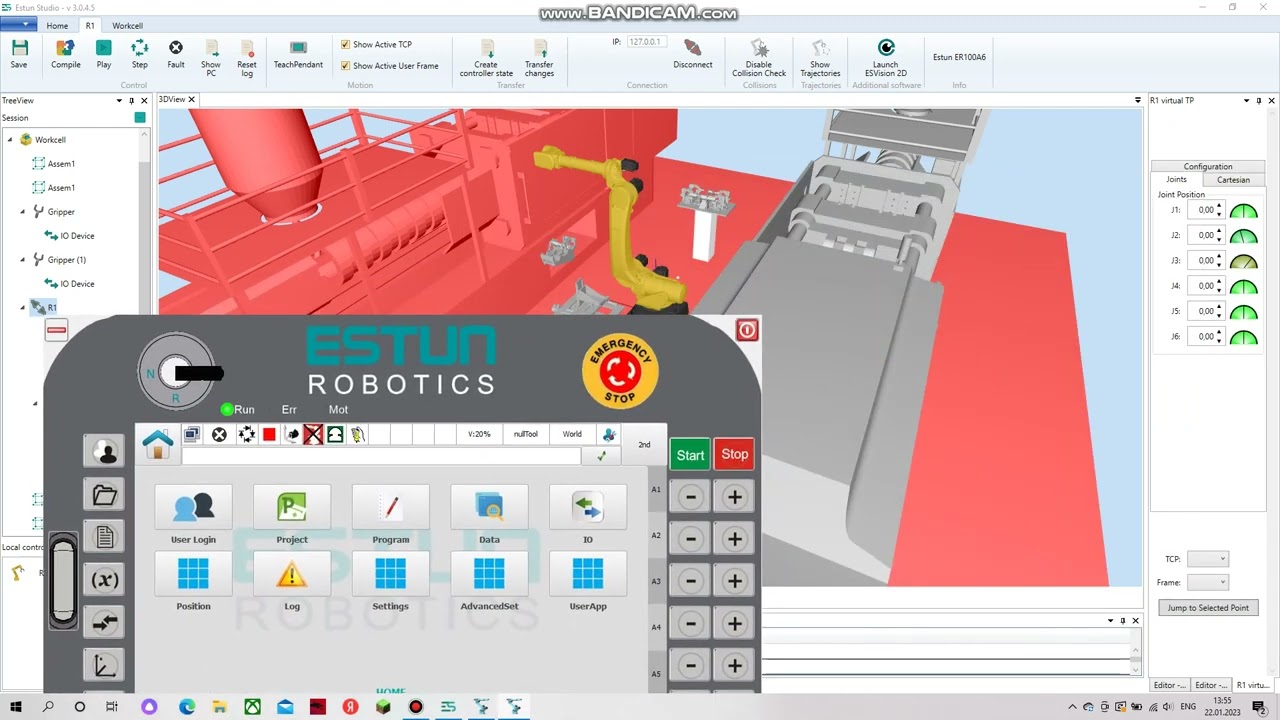Click Show PC icon

coord(211,58)
